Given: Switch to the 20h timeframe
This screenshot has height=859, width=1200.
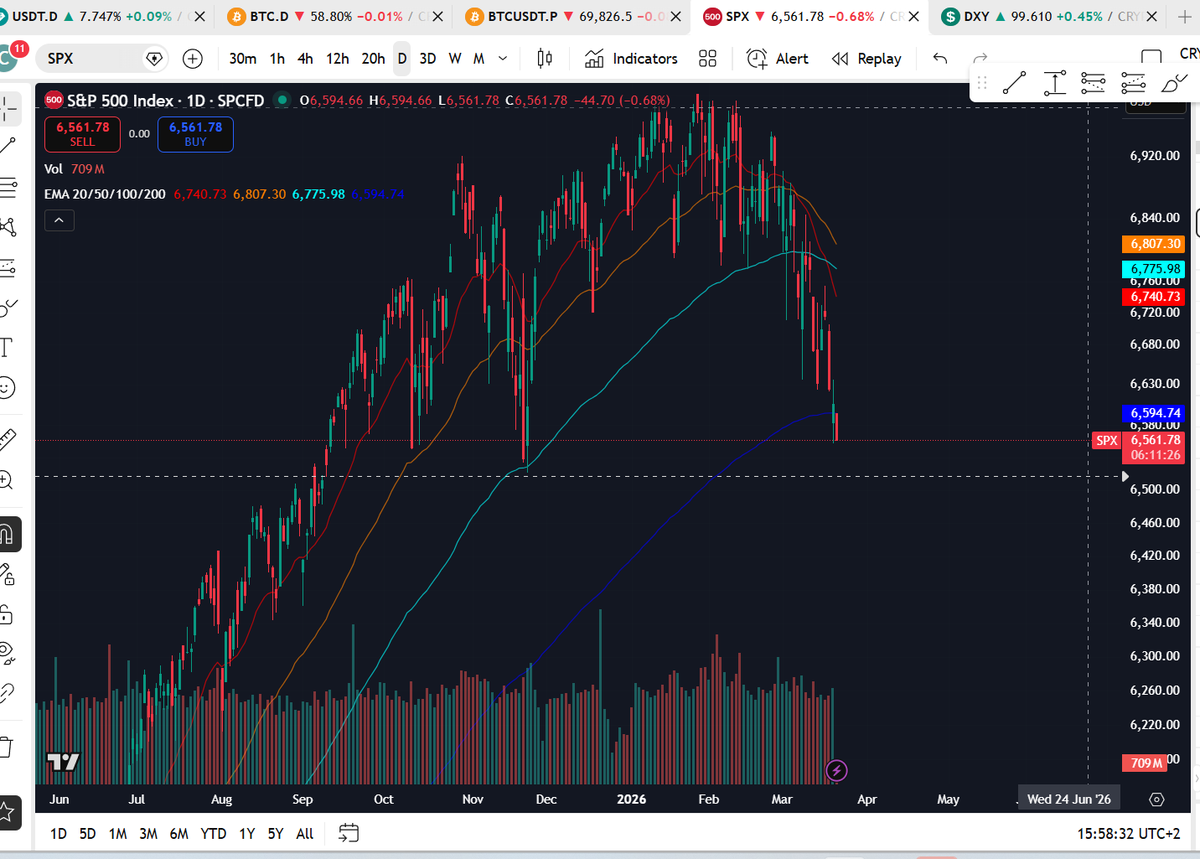Looking at the screenshot, I should pos(373,59).
